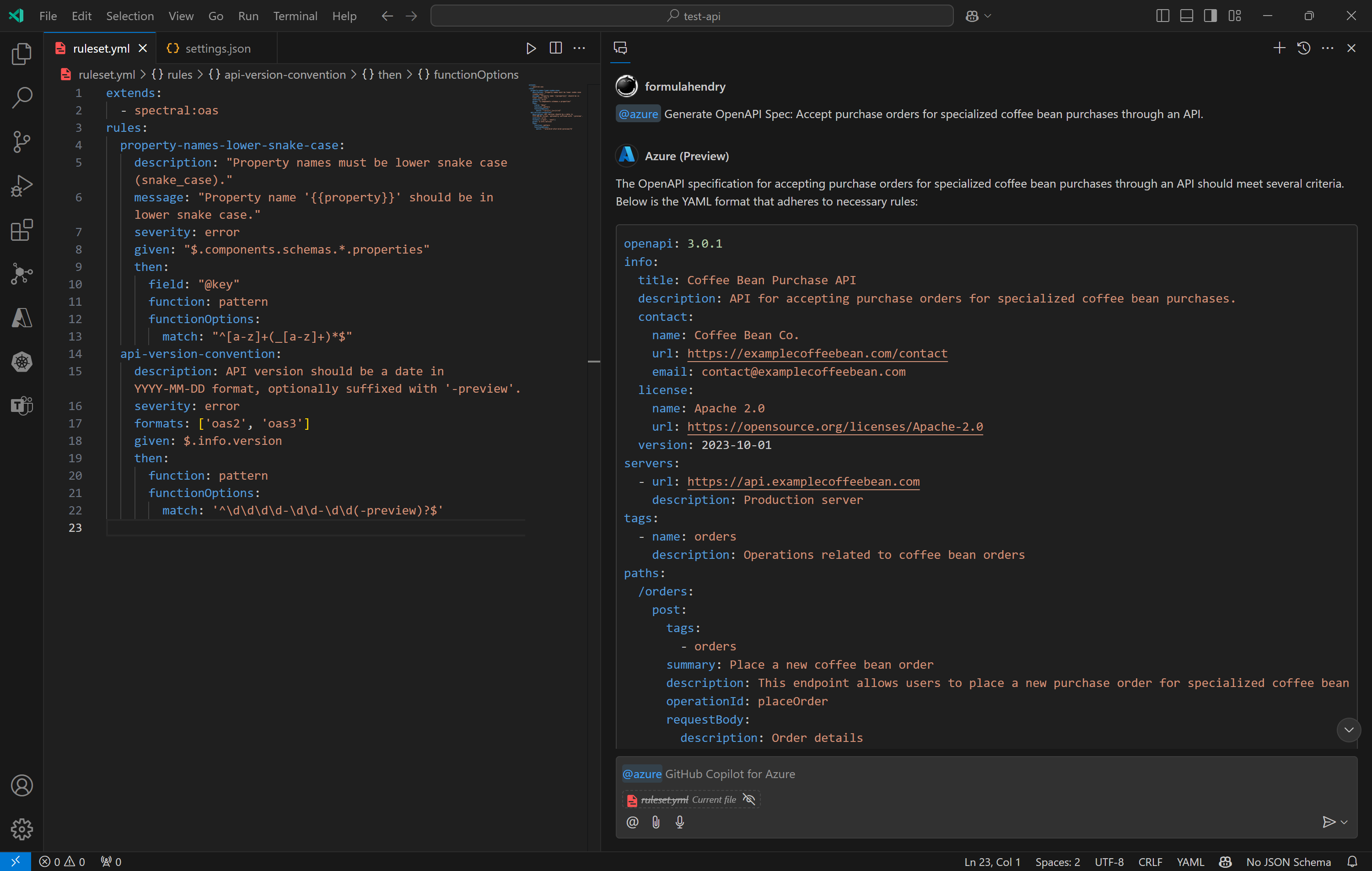Viewport: 1372px width, 871px height.
Task: Toggle the ruleset.yml current file context
Action: pos(748,800)
